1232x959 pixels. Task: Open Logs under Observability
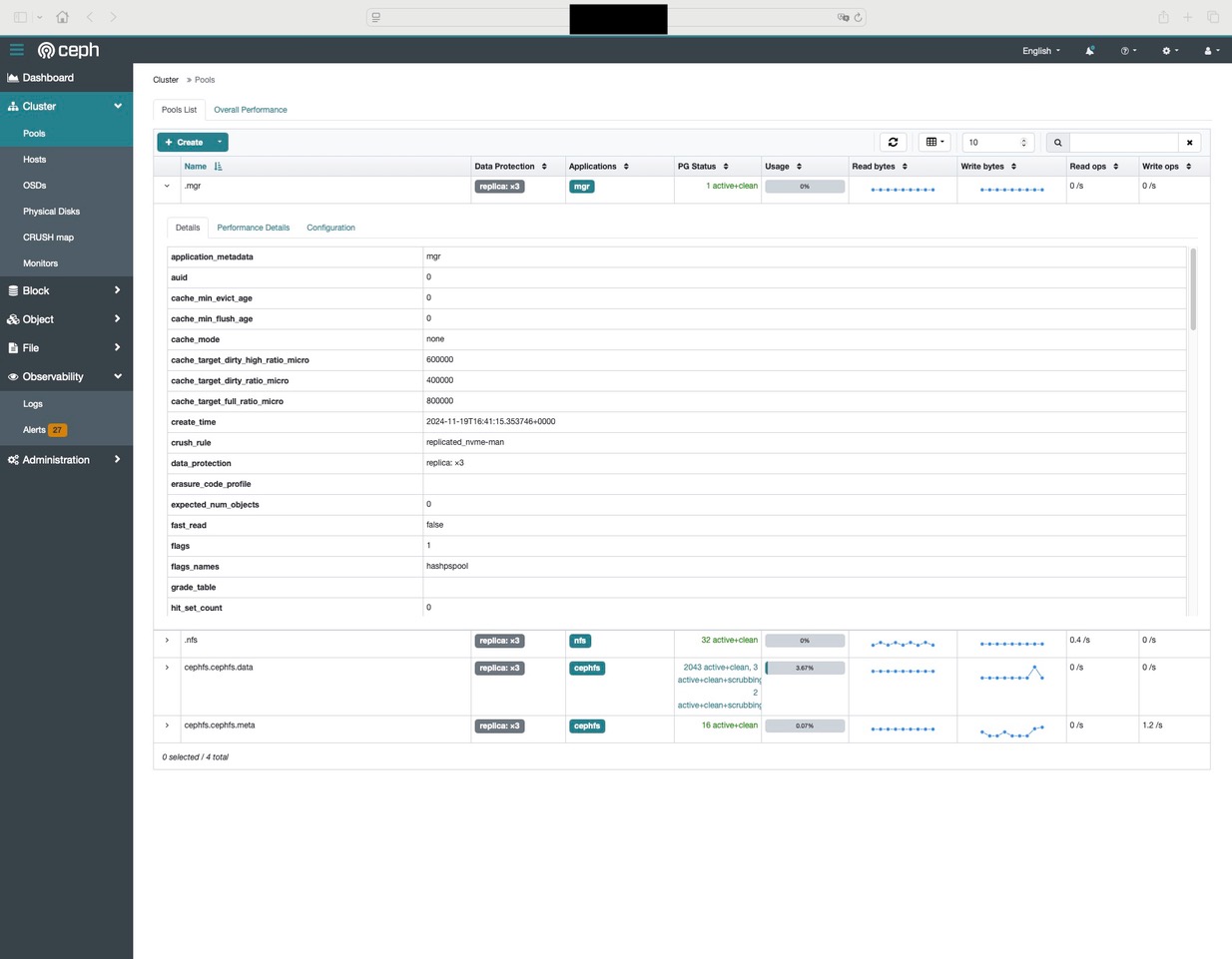(x=66, y=404)
